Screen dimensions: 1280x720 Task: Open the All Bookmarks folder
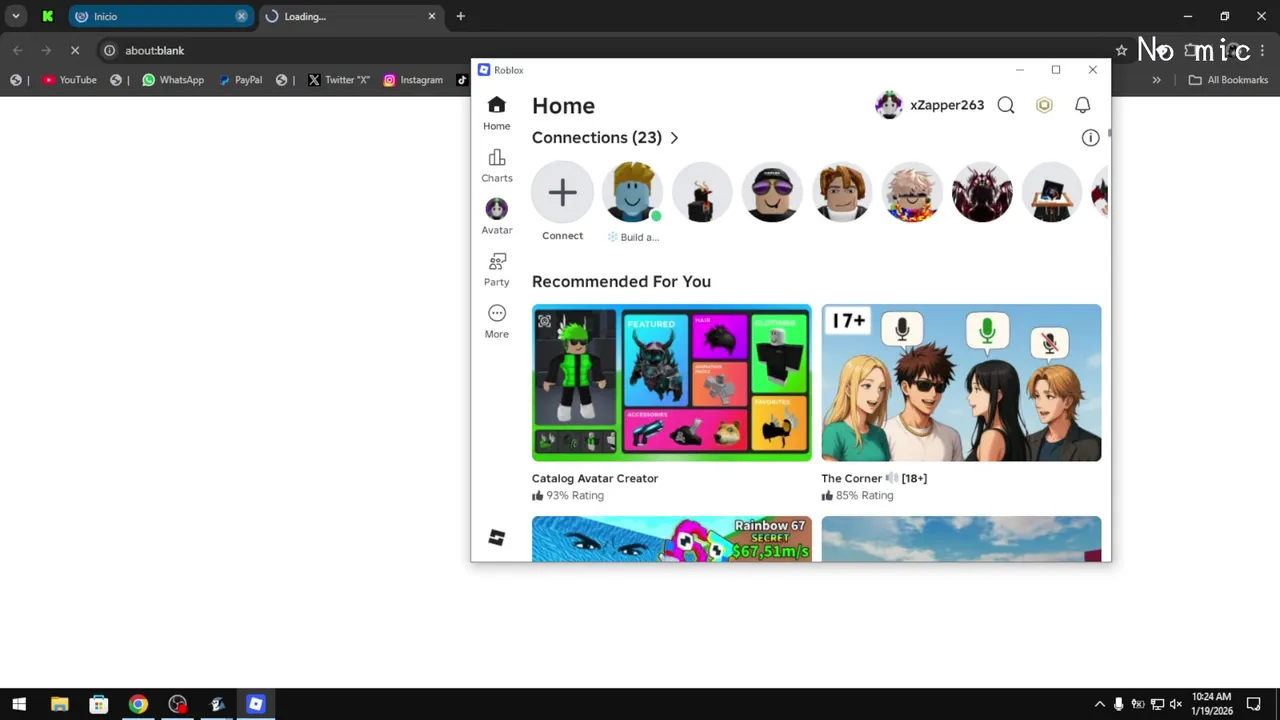coord(1228,80)
